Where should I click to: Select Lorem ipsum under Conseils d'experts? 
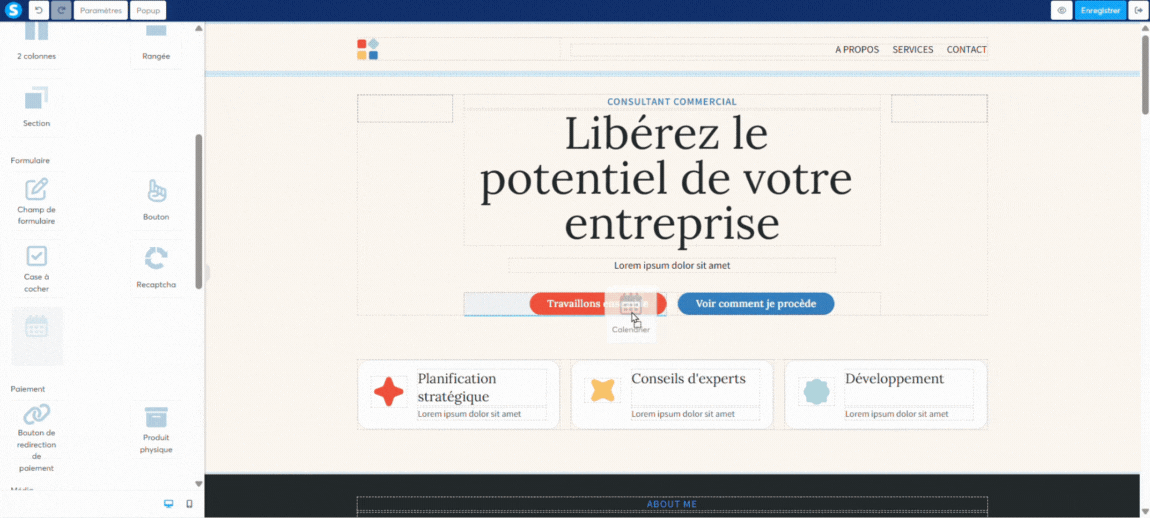(x=683, y=414)
